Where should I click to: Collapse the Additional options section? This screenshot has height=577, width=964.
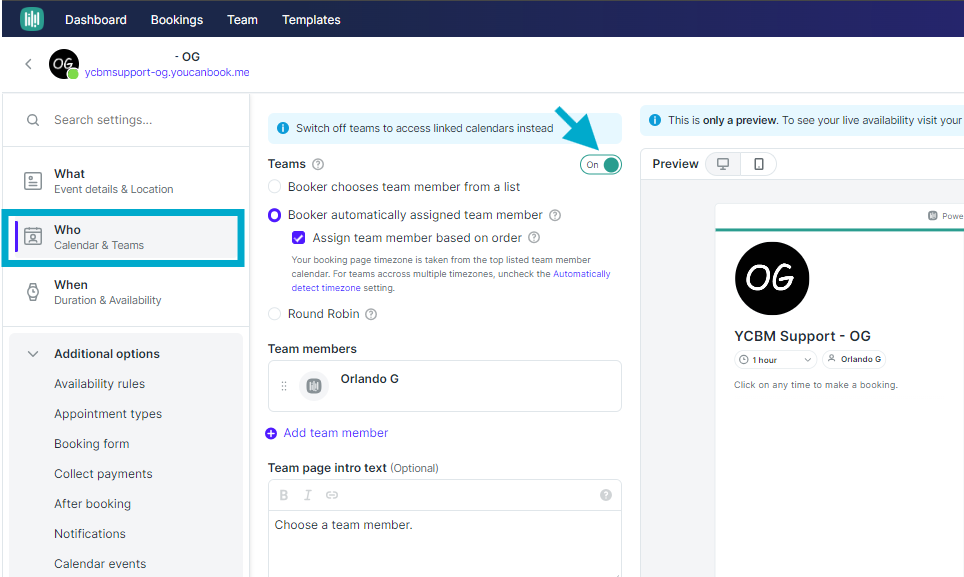(x=33, y=354)
